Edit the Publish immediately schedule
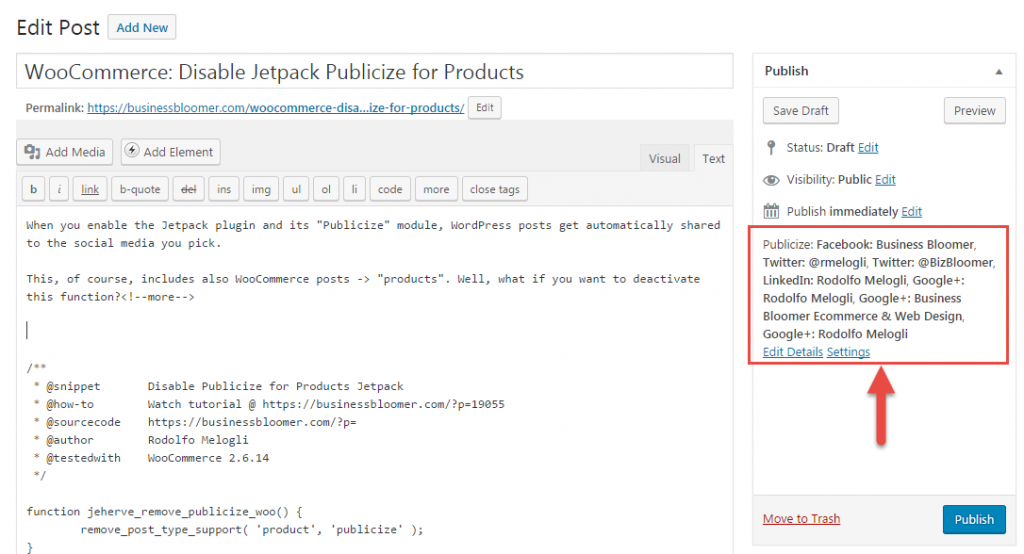This screenshot has height=554, width=1024. 912,212
